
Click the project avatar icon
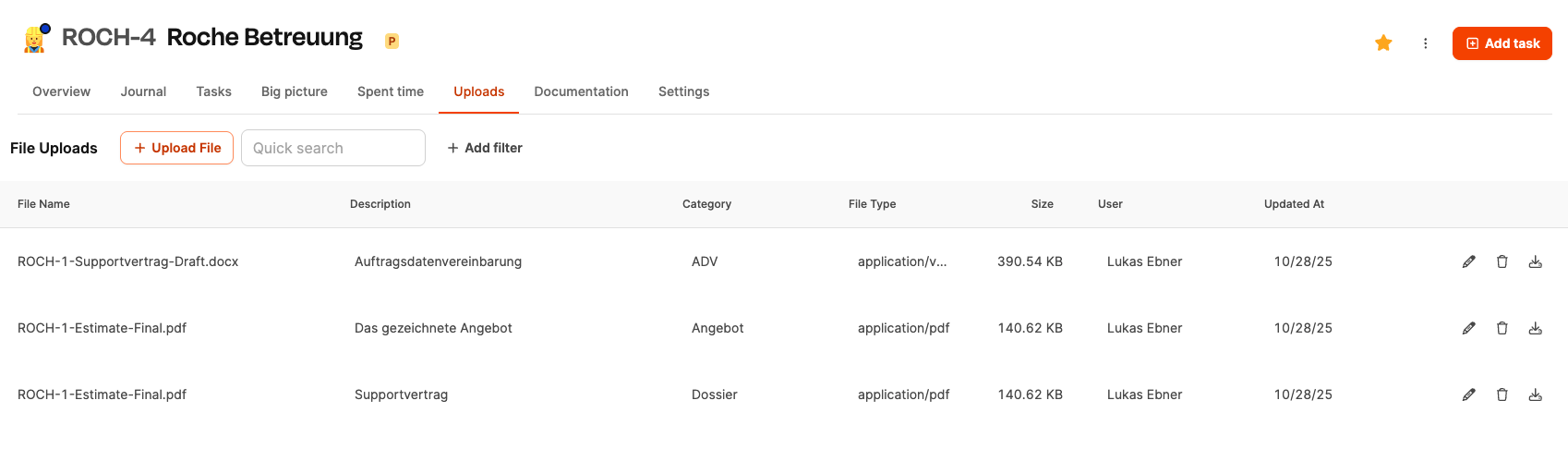click(35, 39)
